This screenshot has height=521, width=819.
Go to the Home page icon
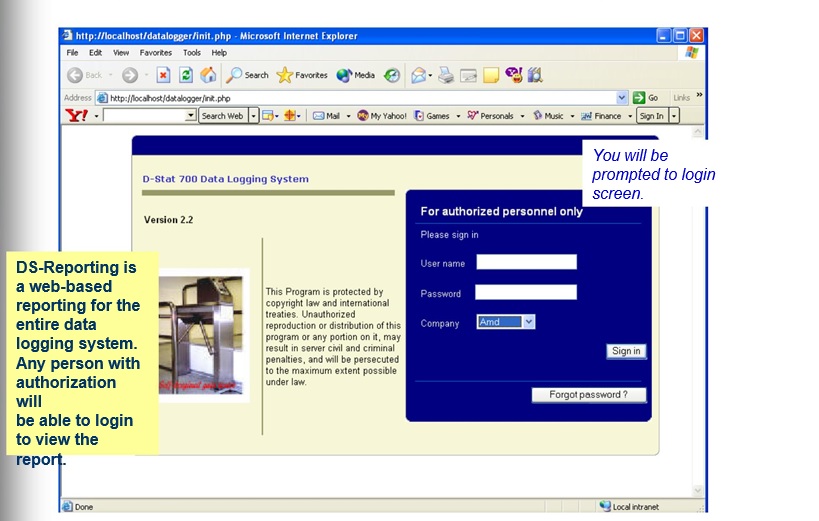click(x=208, y=75)
